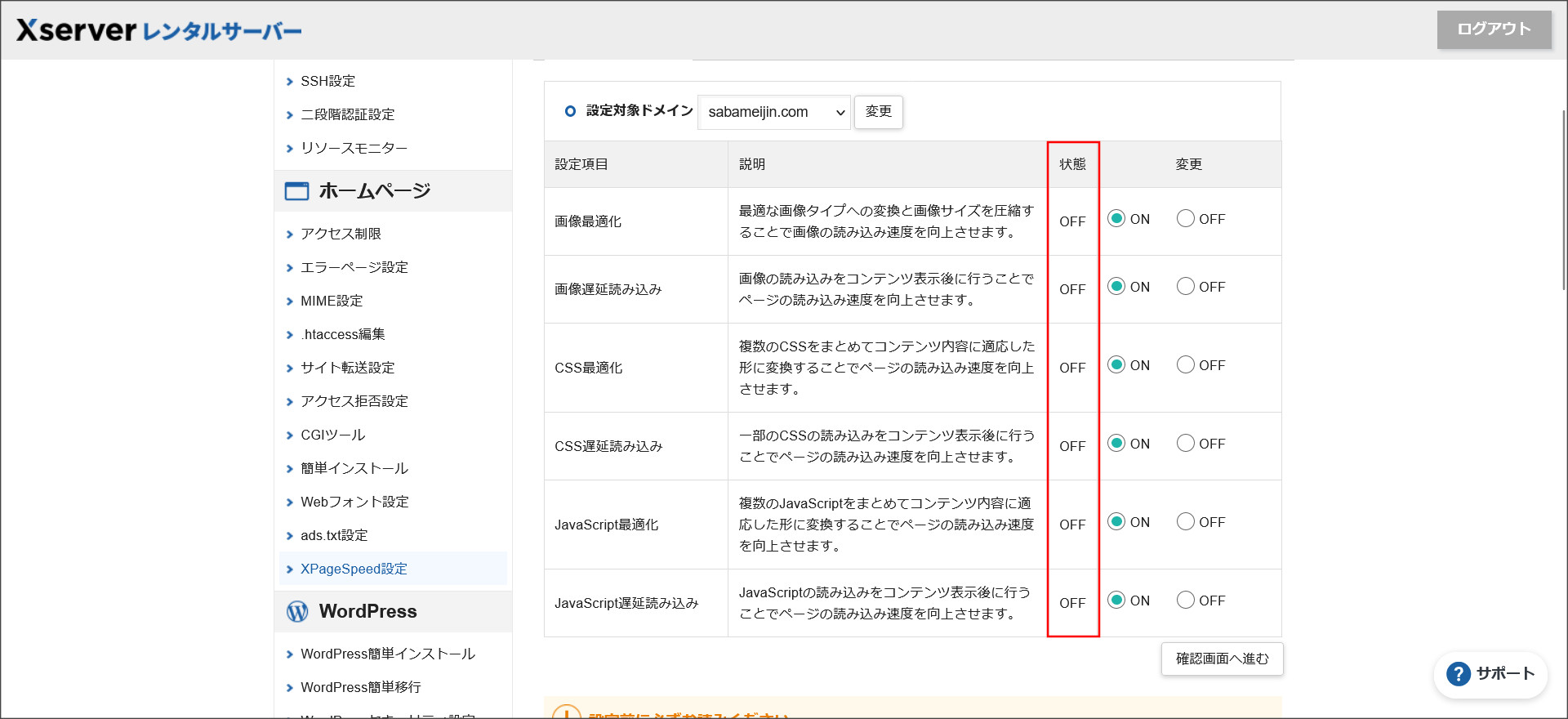Click the ホームページ section heading
This screenshot has width=1568, height=719.
coord(375,191)
